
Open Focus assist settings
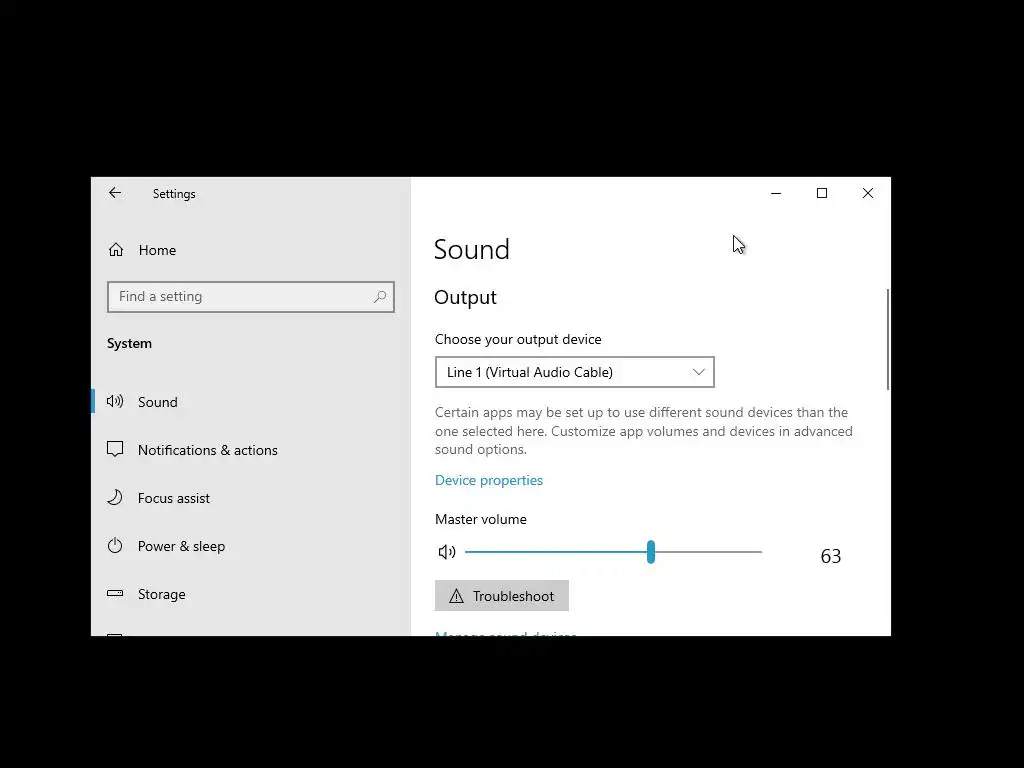coord(251,498)
